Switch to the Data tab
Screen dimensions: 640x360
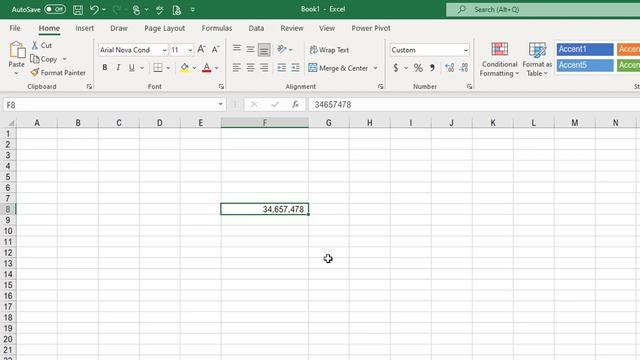256,28
